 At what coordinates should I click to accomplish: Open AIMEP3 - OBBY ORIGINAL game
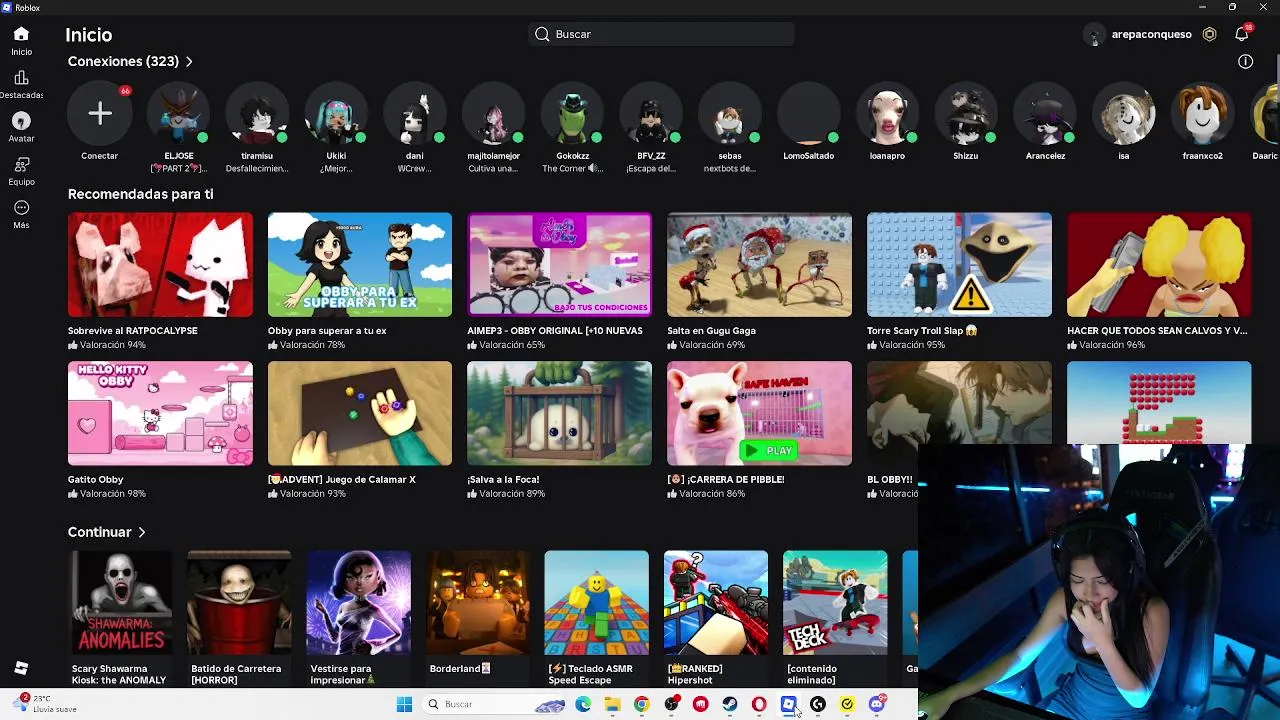pos(559,265)
